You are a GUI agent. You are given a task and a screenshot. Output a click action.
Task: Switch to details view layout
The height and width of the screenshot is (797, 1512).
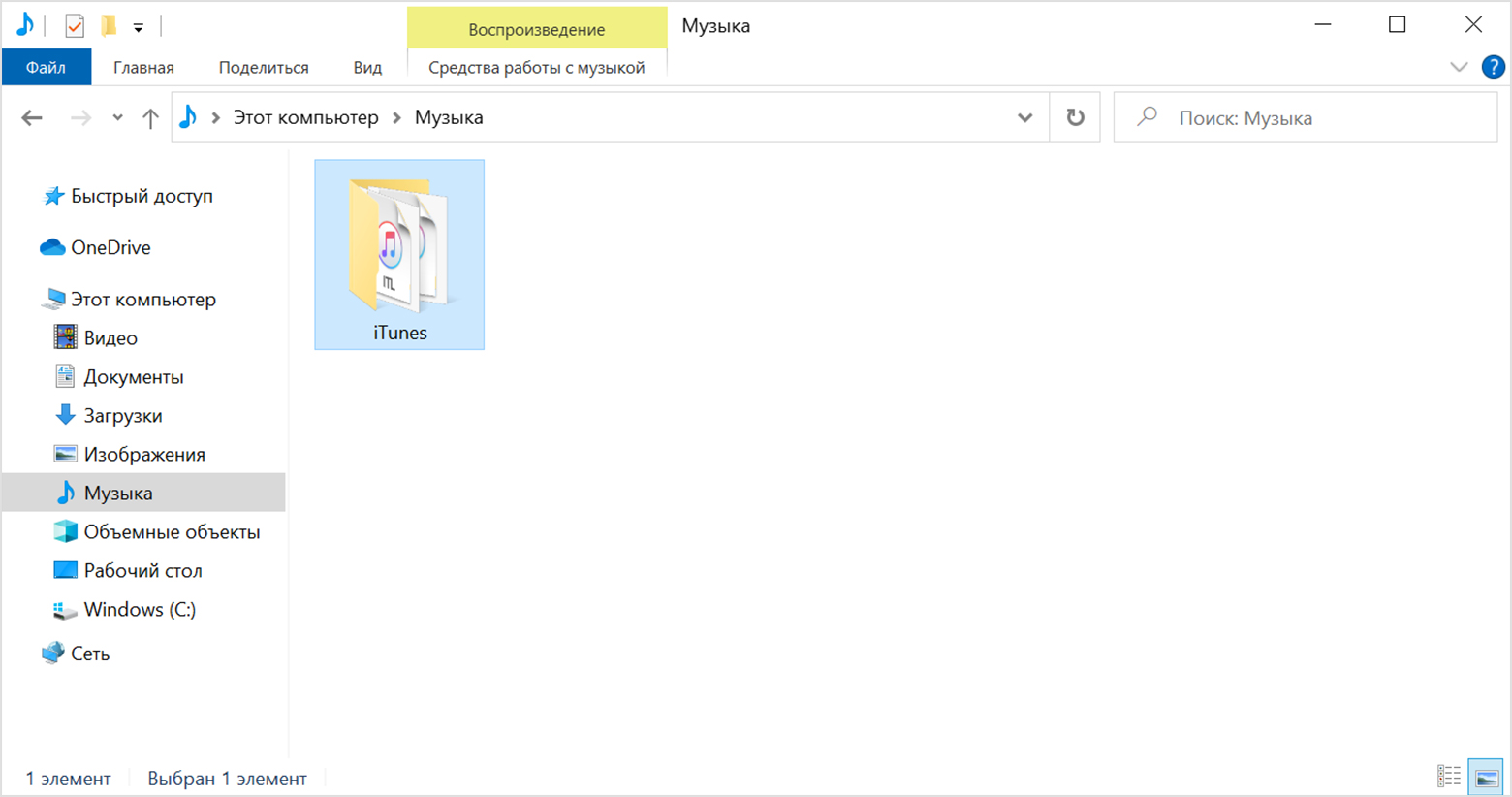coord(1449,777)
